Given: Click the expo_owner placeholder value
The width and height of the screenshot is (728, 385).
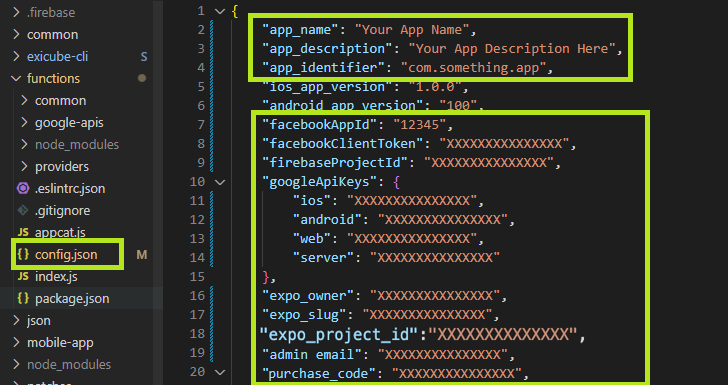Looking at the screenshot, I should pos(435,296).
